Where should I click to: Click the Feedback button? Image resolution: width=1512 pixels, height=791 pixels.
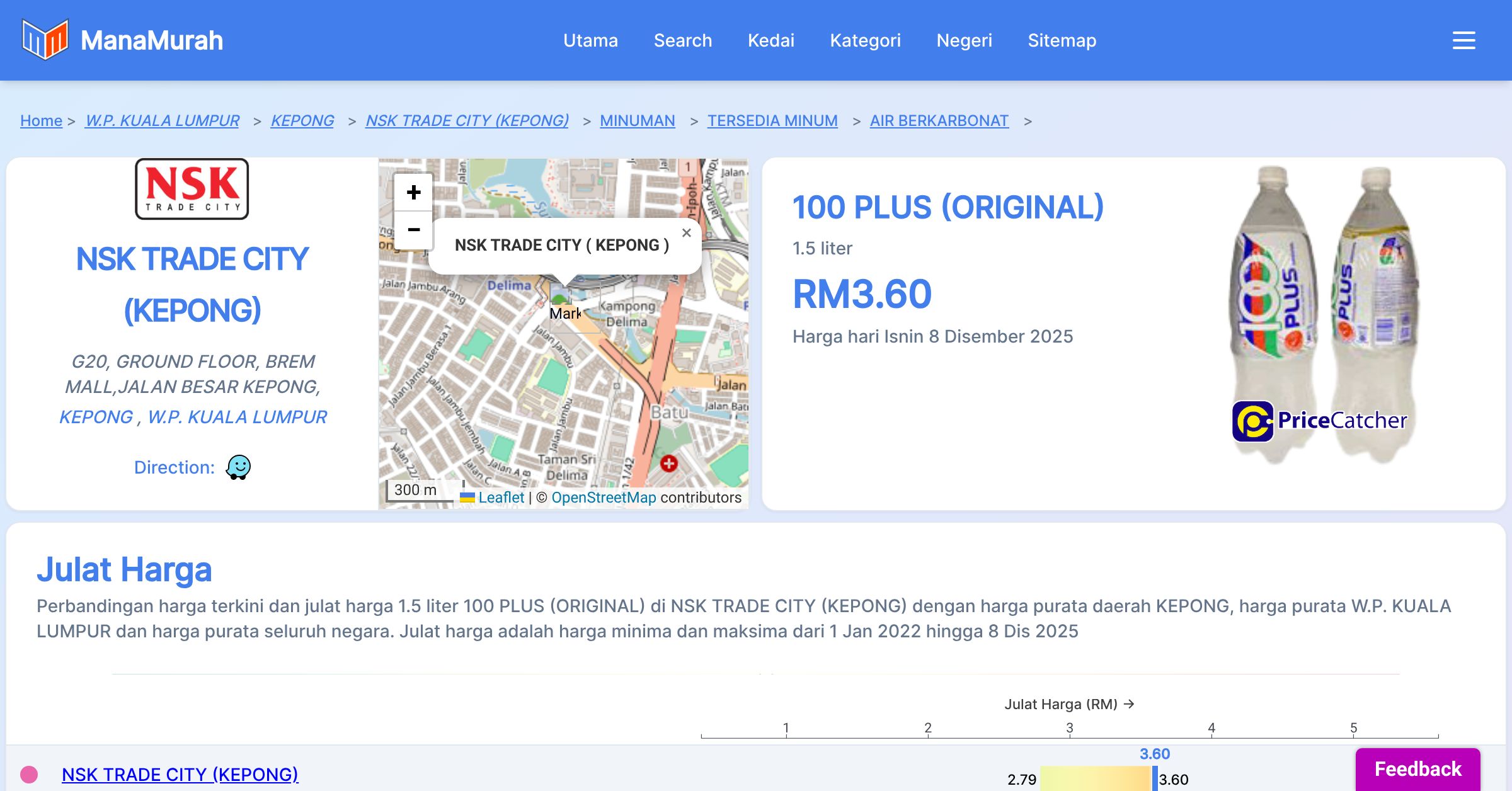pyautogui.click(x=1417, y=769)
